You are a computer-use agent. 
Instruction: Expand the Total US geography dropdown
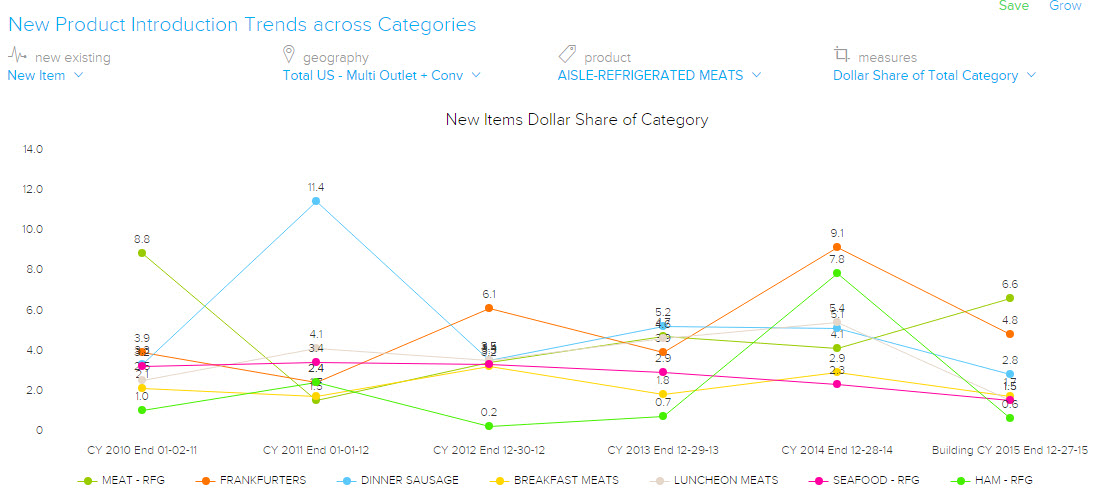pos(382,75)
